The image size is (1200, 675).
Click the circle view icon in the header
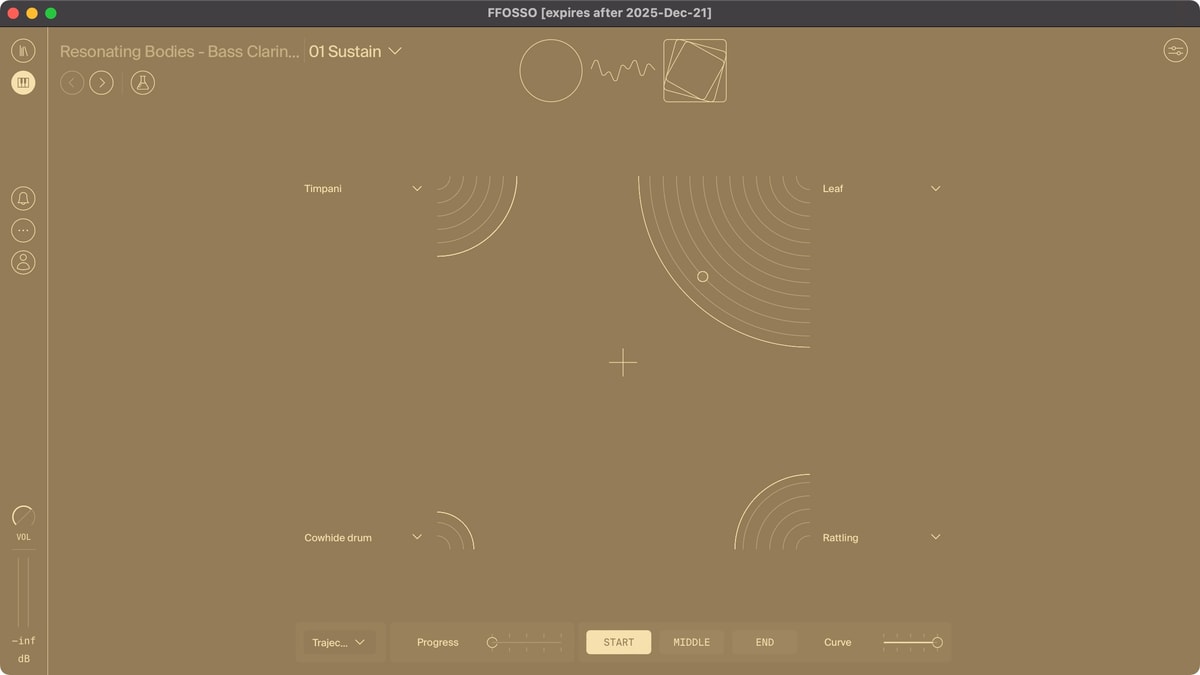coord(550,70)
